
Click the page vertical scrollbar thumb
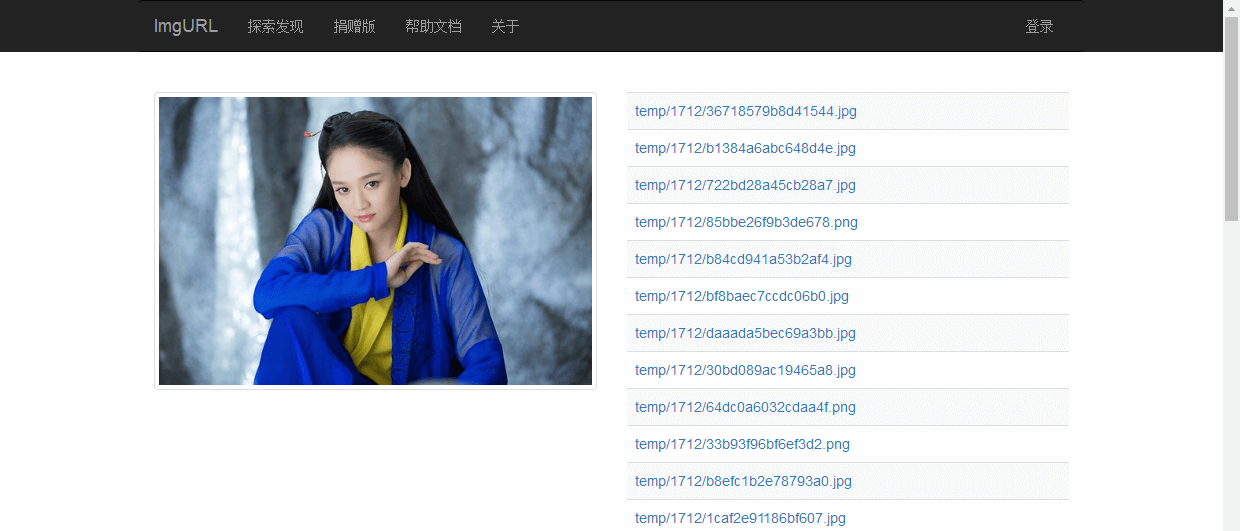1231,118
